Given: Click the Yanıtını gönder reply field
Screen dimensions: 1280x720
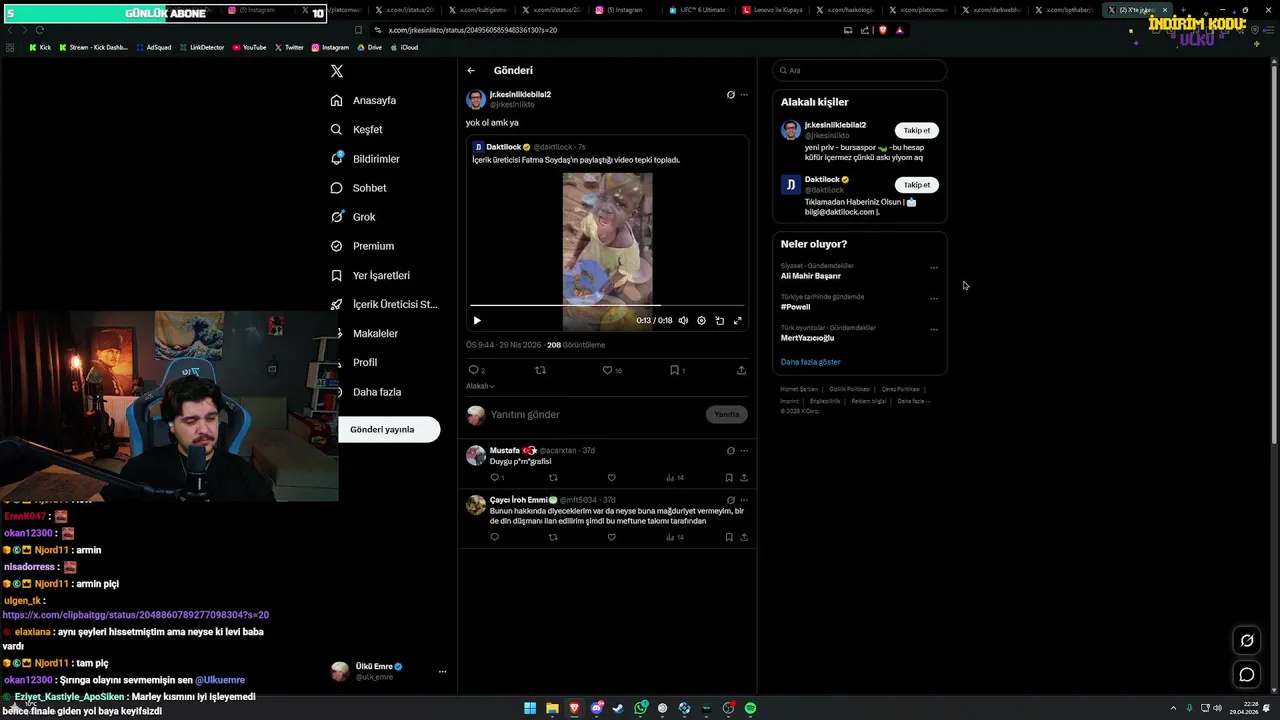Looking at the screenshot, I should [595, 414].
